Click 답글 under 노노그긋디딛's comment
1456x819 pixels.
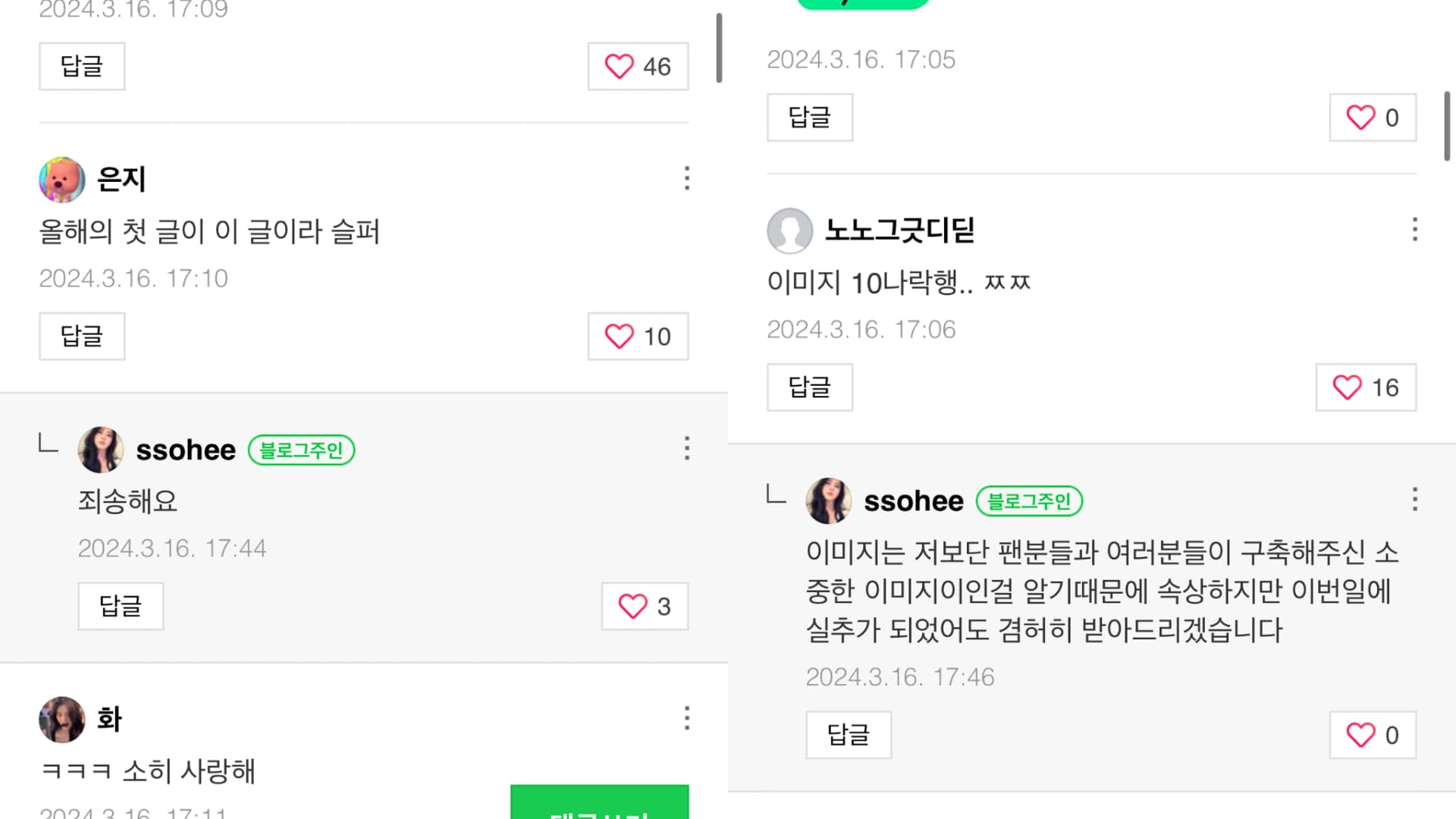tap(810, 388)
